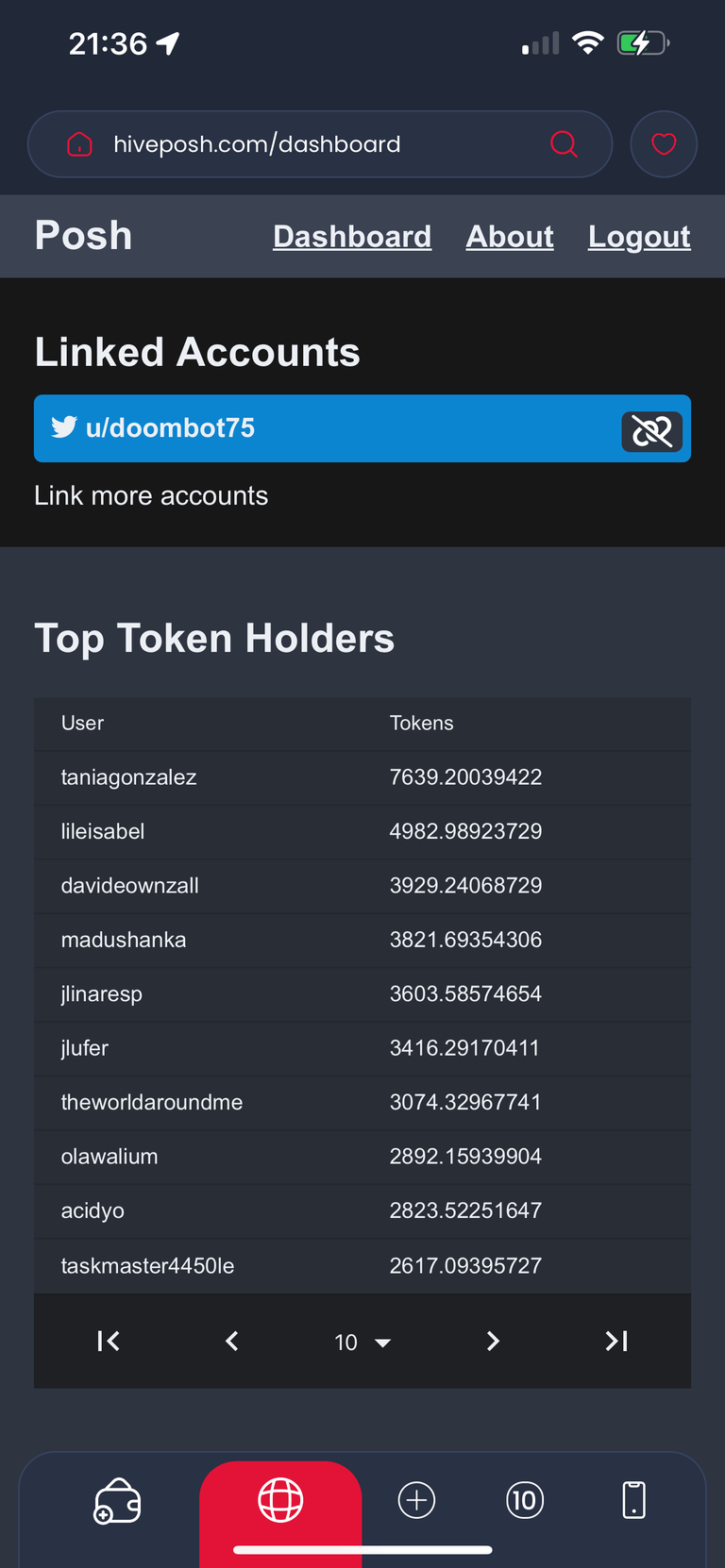Image resolution: width=725 pixels, height=1568 pixels.
Task: Tap the hiveposh.com/dashboard address field
Action: point(320,143)
